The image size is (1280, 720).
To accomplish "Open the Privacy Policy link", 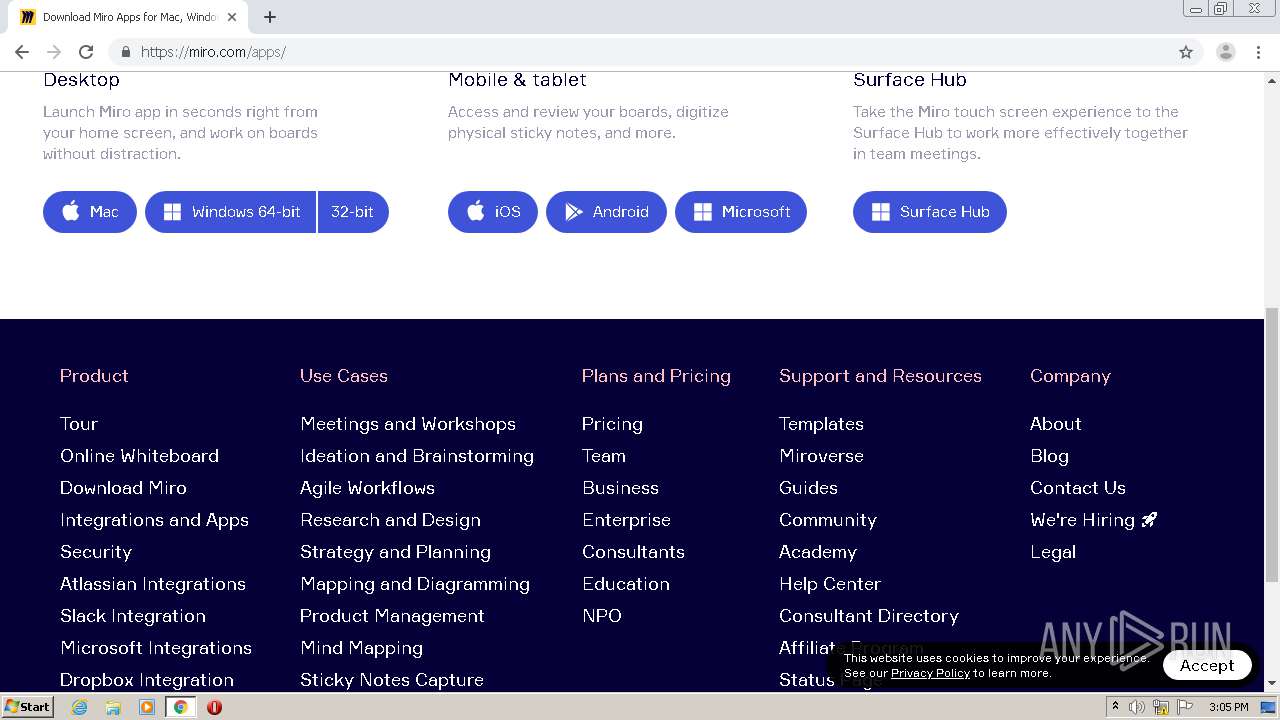I will 930,673.
